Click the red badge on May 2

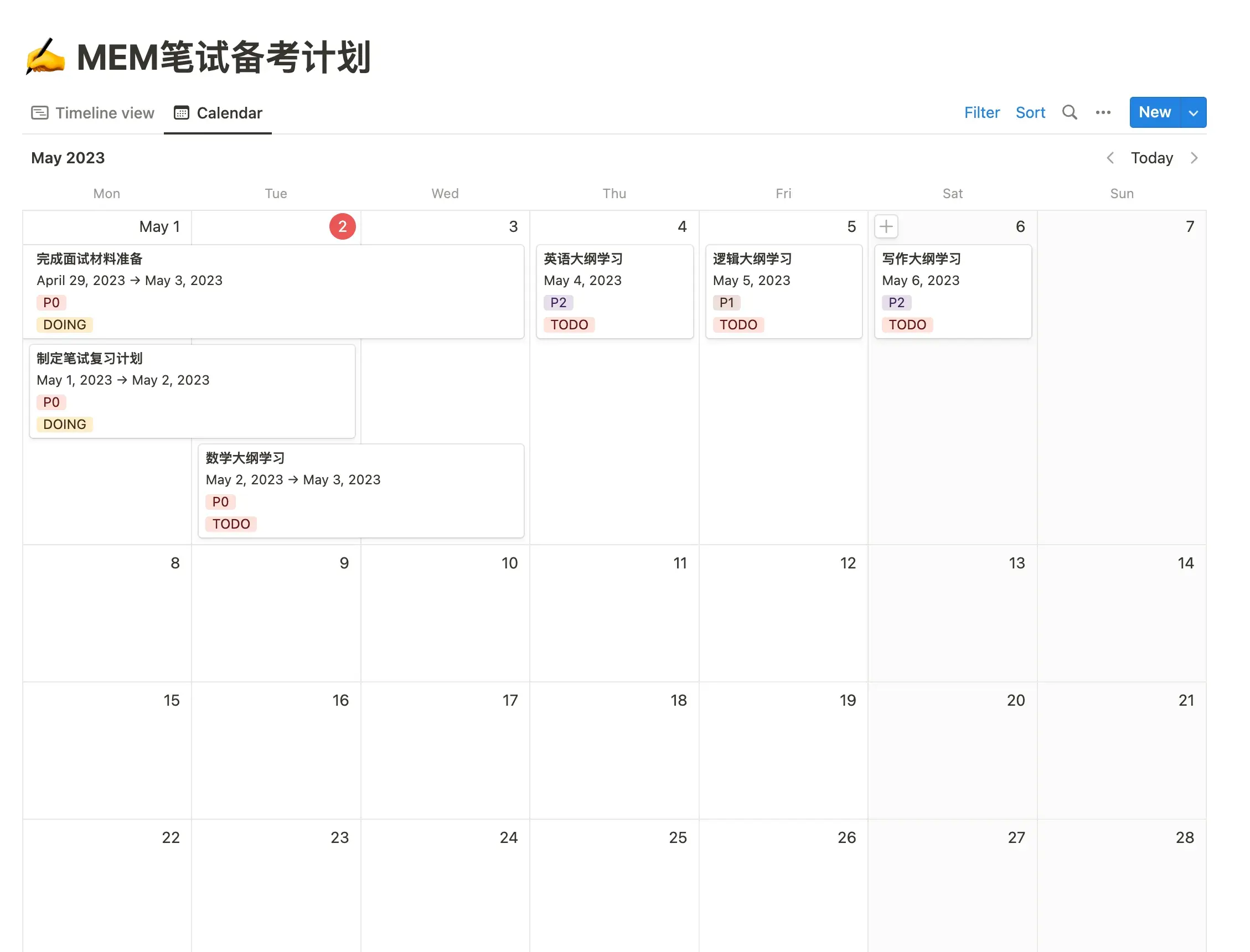[x=342, y=226]
